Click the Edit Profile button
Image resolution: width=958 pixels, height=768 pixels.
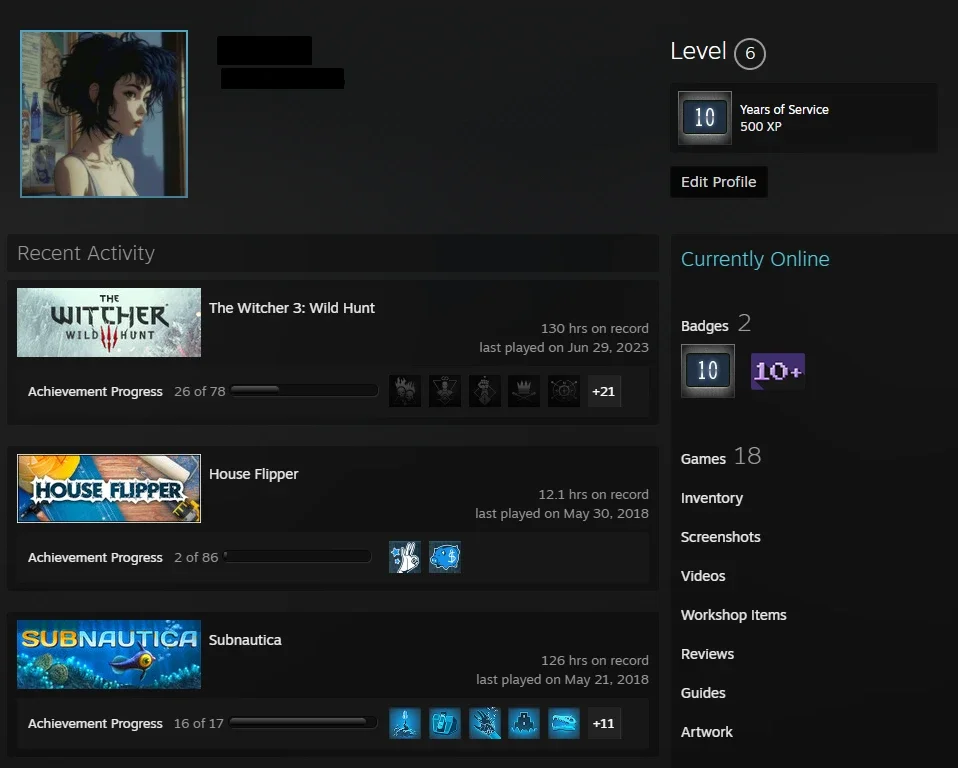718,181
